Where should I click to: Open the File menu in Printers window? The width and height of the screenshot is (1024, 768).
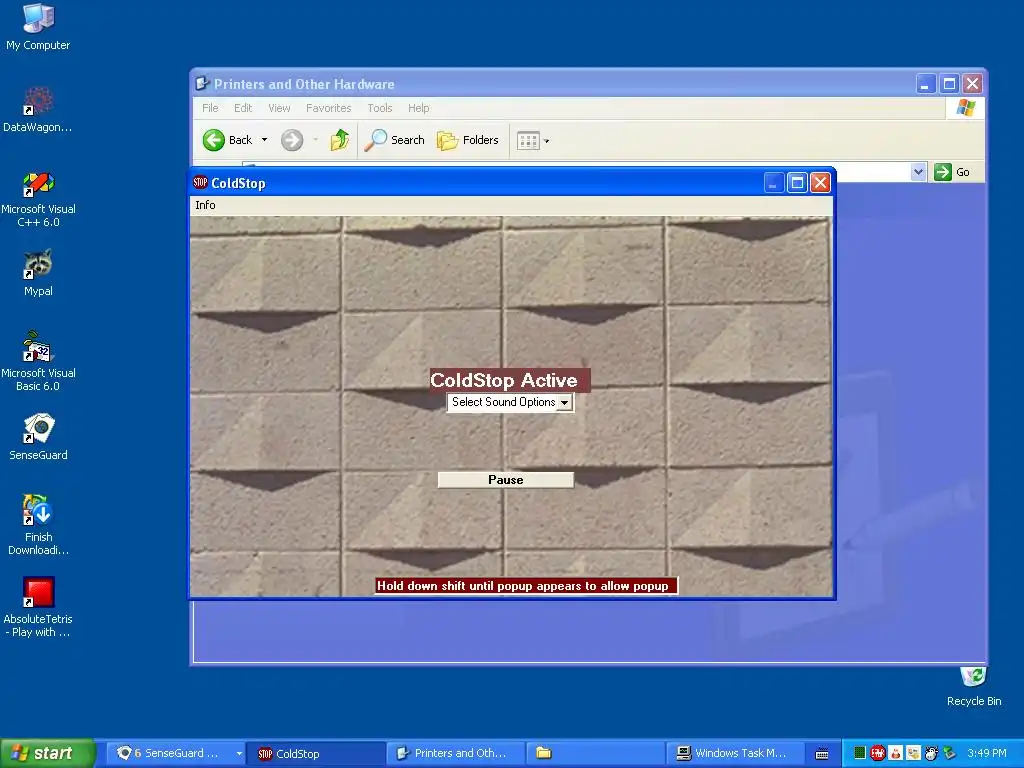point(210,108)
